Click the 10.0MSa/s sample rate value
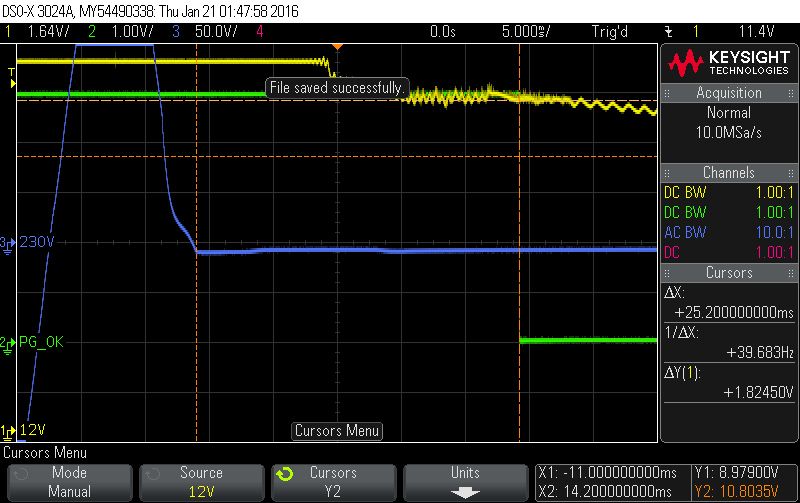 (x=729, y=133)
